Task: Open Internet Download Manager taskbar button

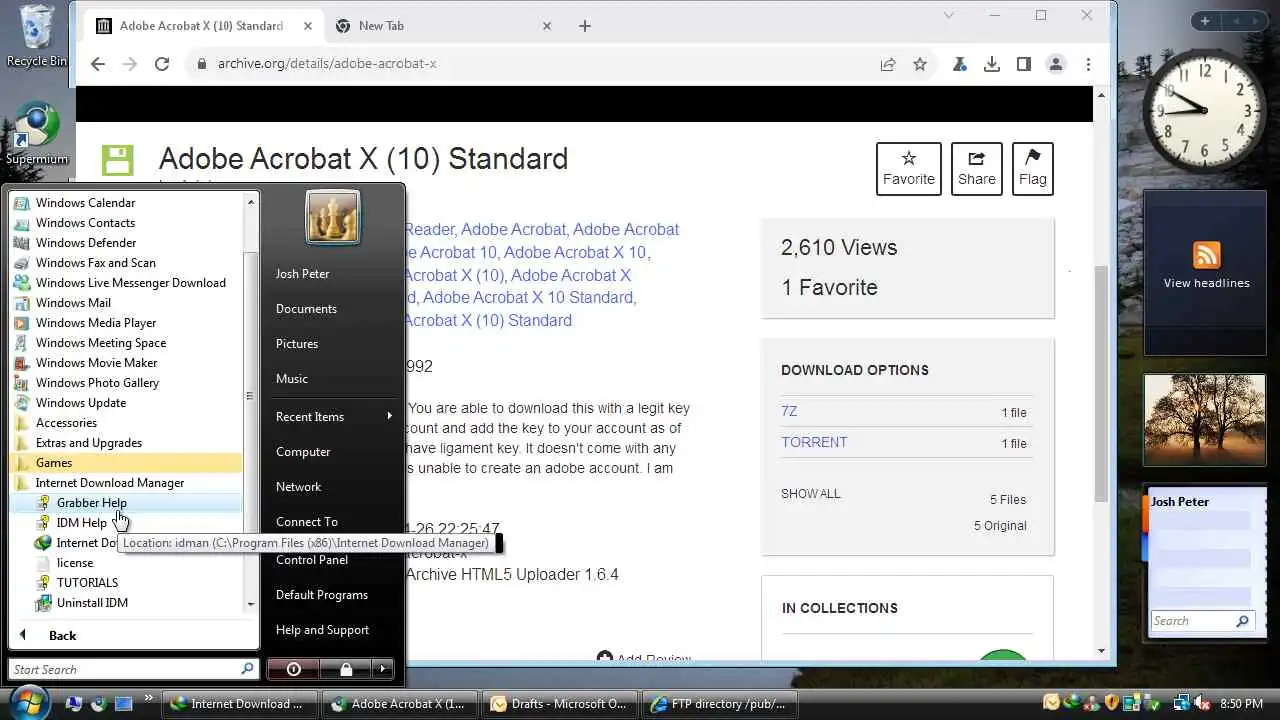Action: pos(241,704)
